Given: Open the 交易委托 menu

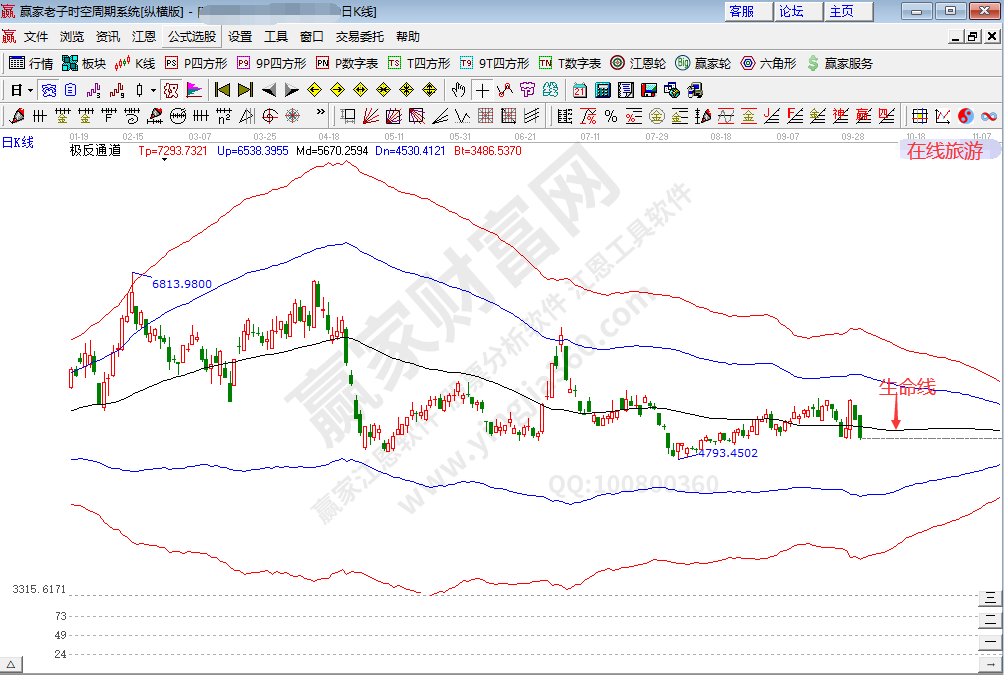Looking at the screenshot, I should point(359,36).
